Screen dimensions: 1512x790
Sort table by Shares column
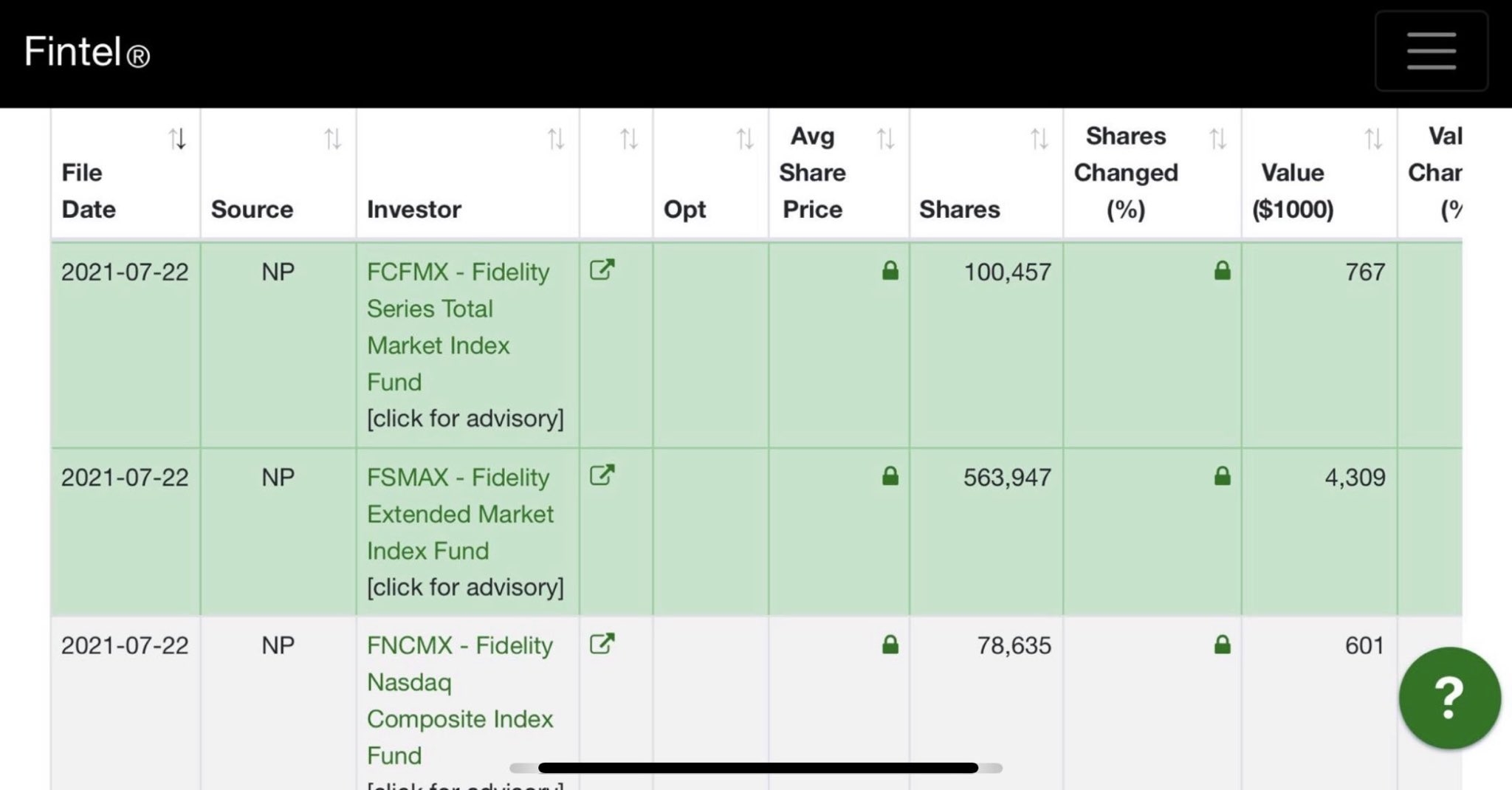pyautogui.click(x=1039, y=139)
